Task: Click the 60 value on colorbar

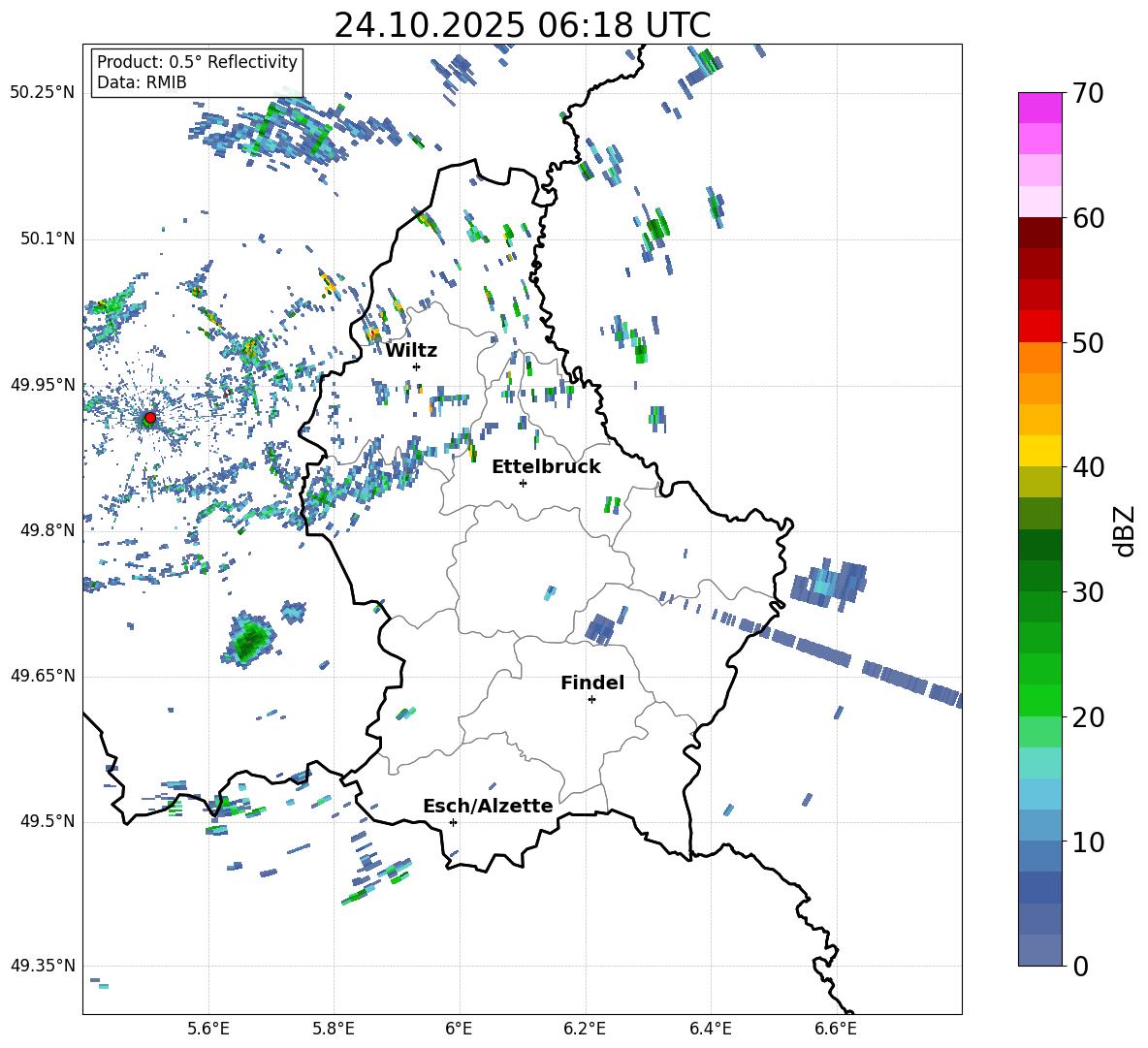Action: click(1087, 218)
